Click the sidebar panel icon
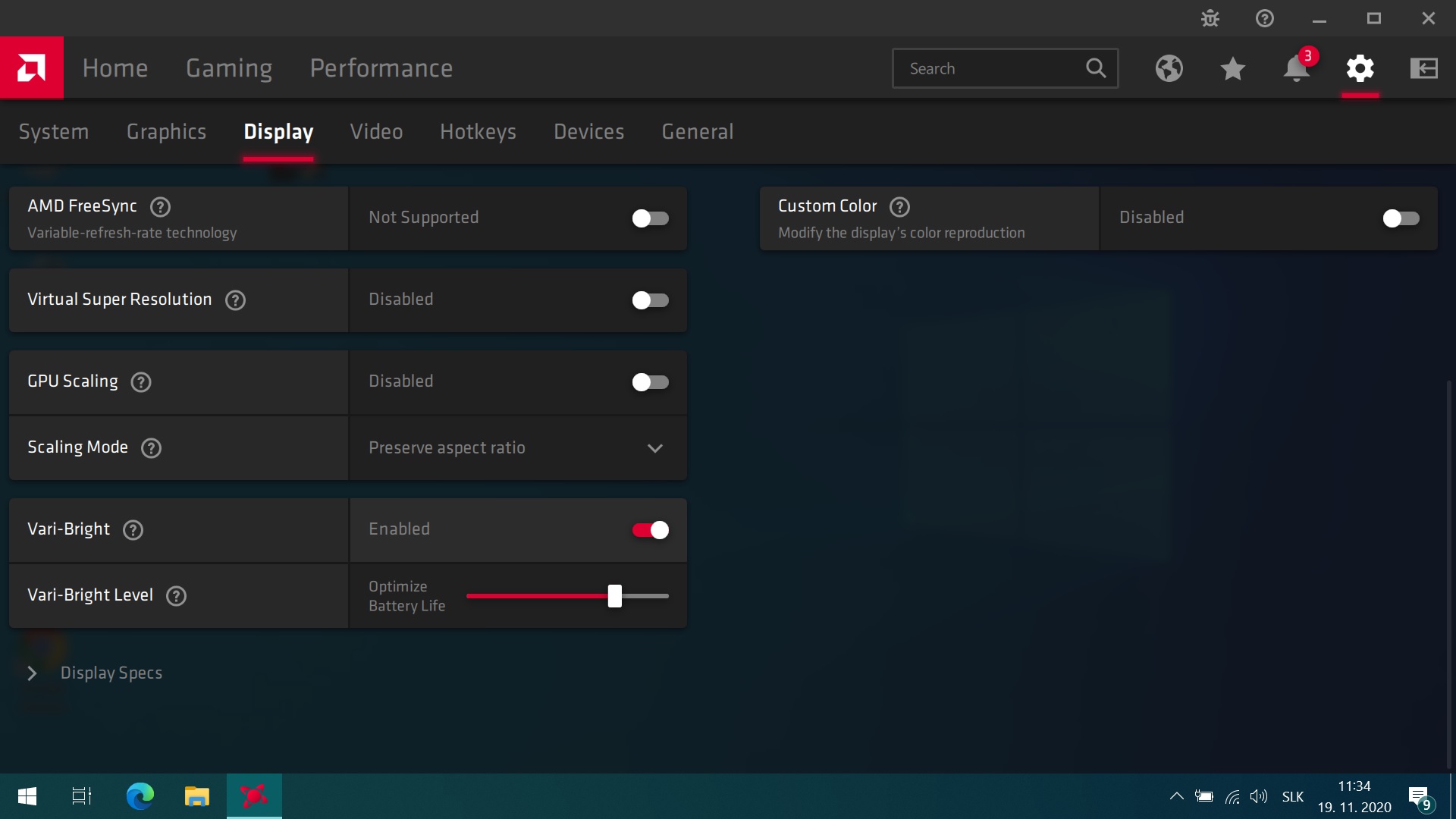Viewport: 1456px width, 819px height. 1423,68
